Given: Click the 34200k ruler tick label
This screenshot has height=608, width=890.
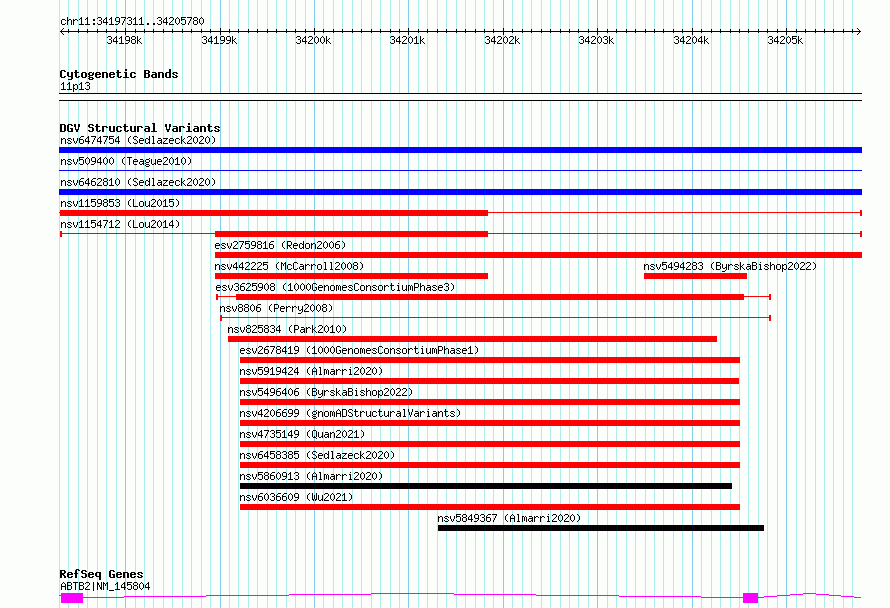Looking at the screenshot, I should click(x=313, y=40).
